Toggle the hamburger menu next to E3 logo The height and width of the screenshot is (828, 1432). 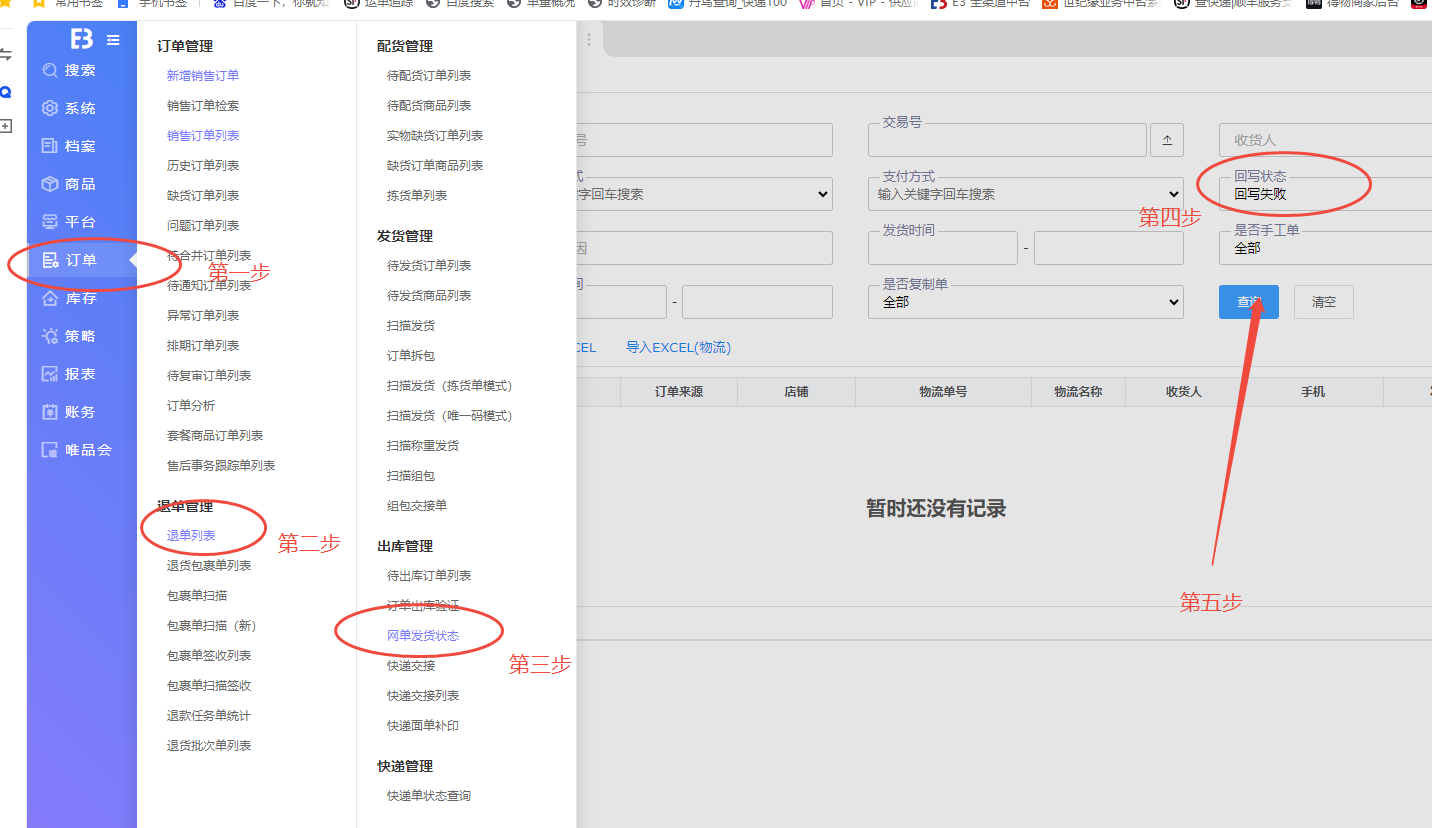pyautogui.click(x=113, y=40)
